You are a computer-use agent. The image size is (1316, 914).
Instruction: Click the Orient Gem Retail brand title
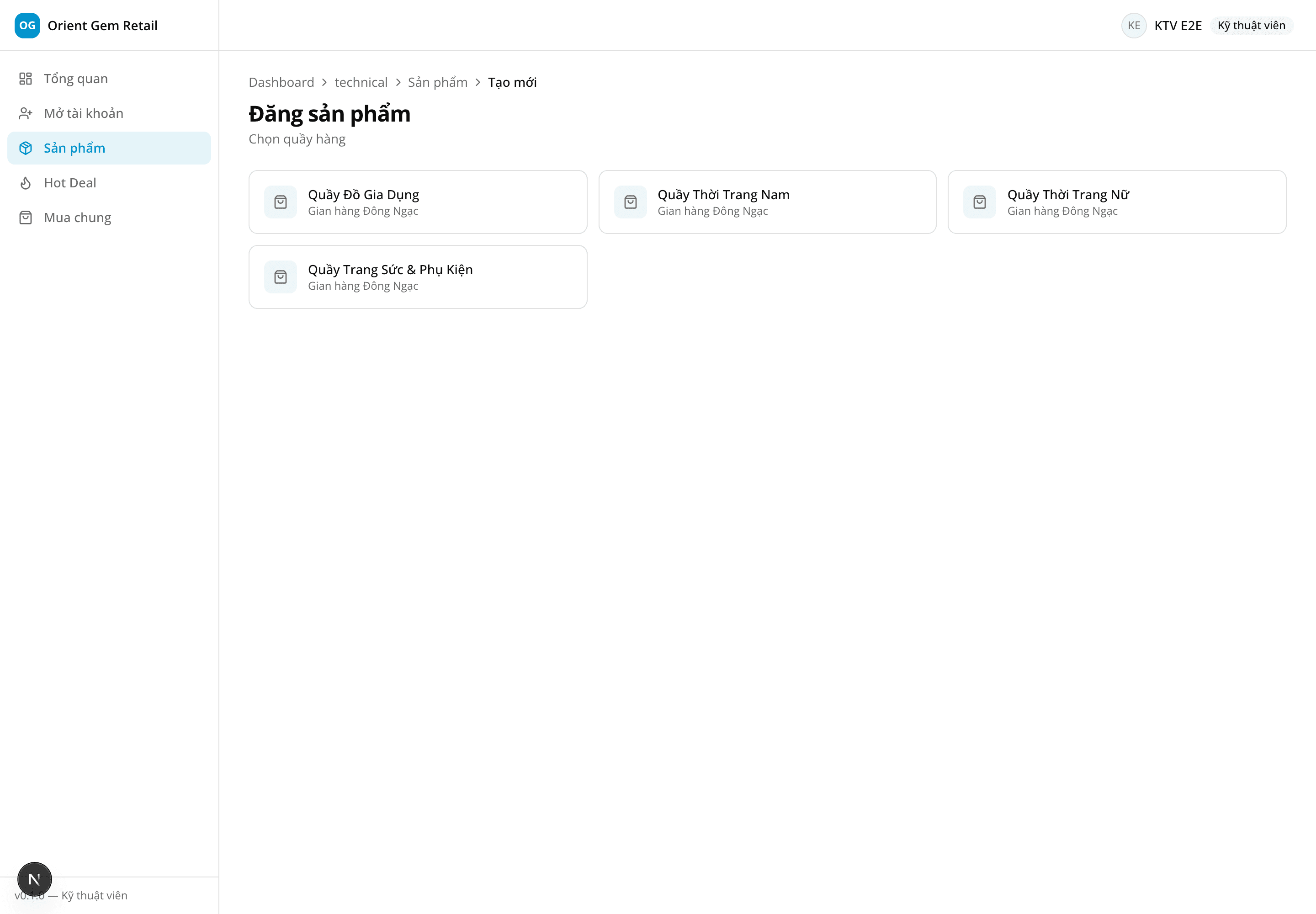pos(102,25)
